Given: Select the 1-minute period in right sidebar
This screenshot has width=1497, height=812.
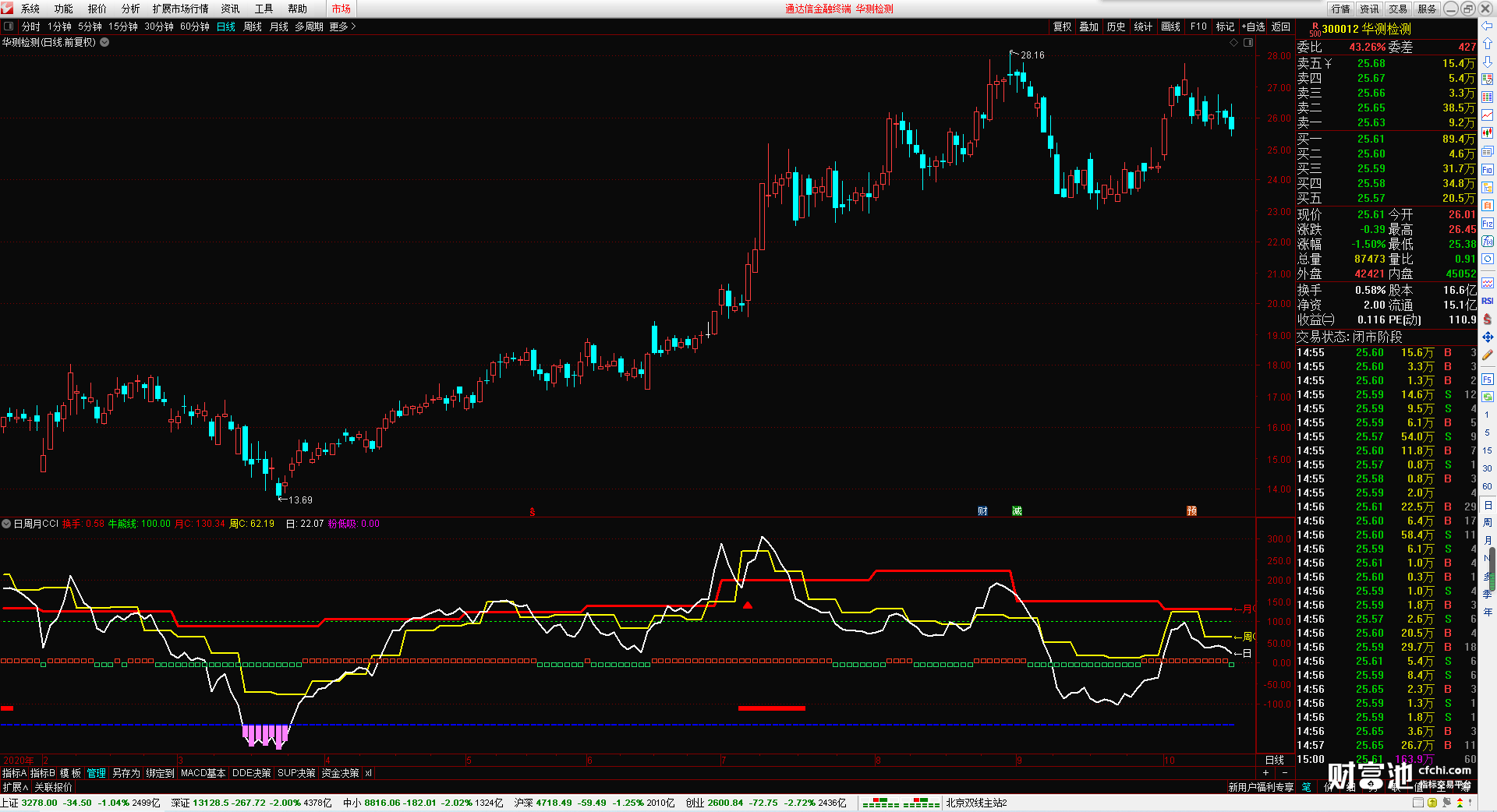Looking at the screenshot, I should tap(1487, 415).
